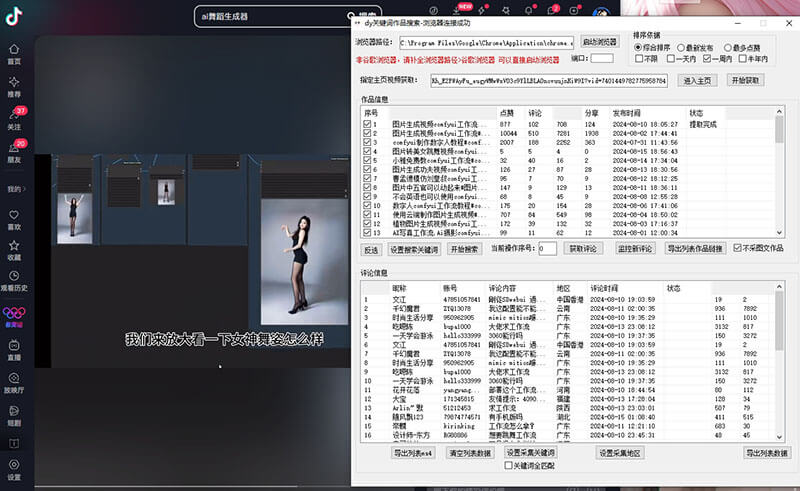The image size is (800, 491).
Task: Click down arrow of works list scrollbar
Action: tap(779, 233)
